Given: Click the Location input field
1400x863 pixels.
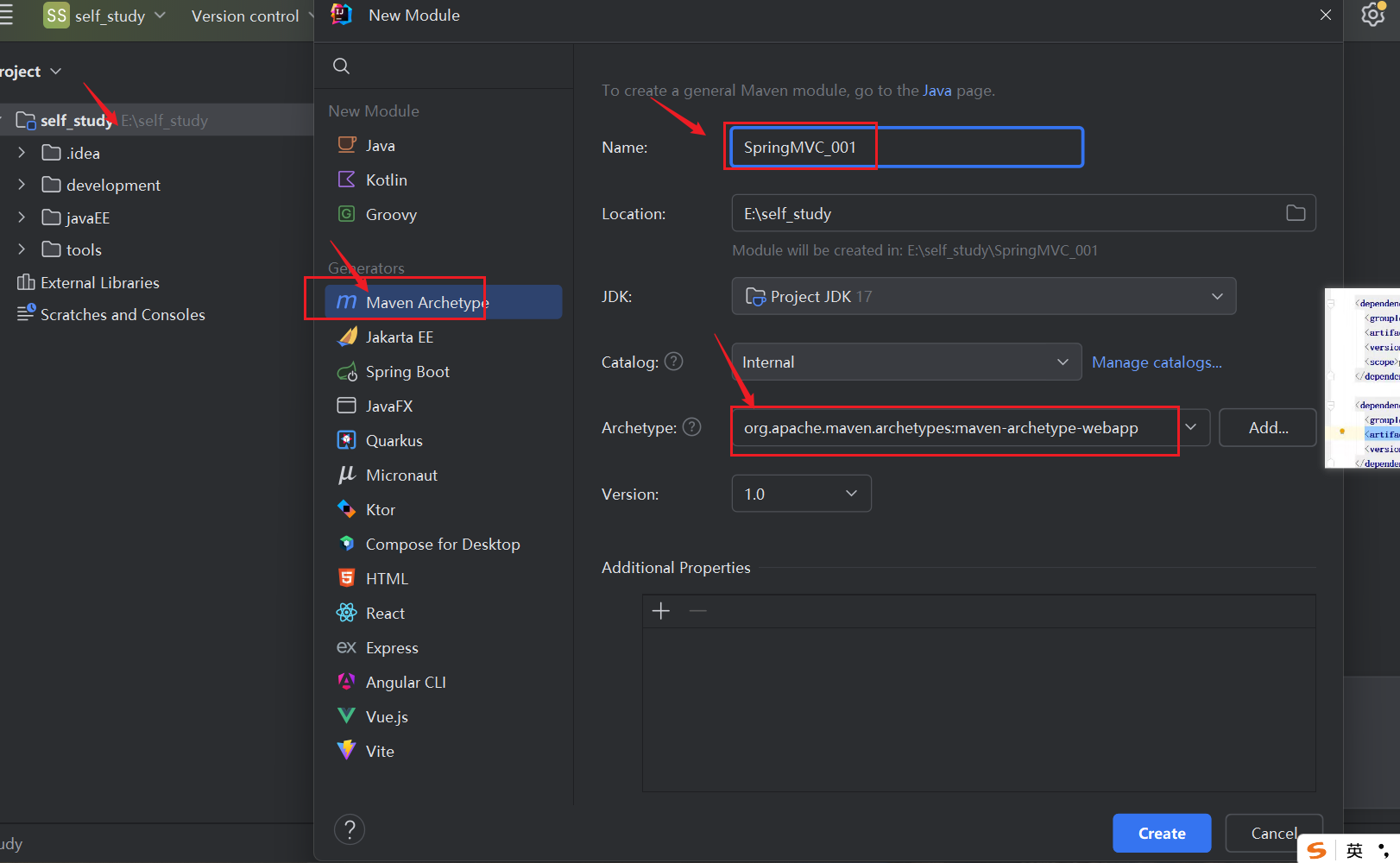Looking at the screenshot, I should [1024, 213].
